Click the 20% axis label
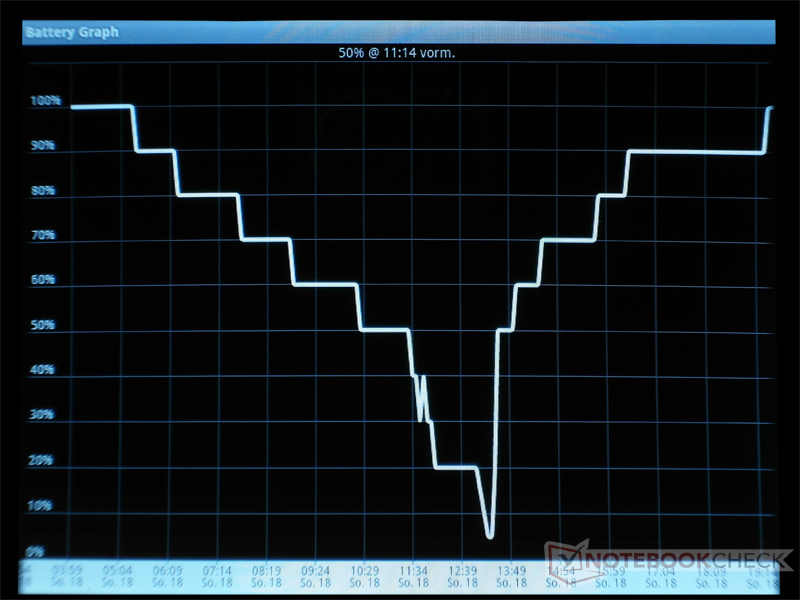800x600 pixels. click(x=41, y=460)
